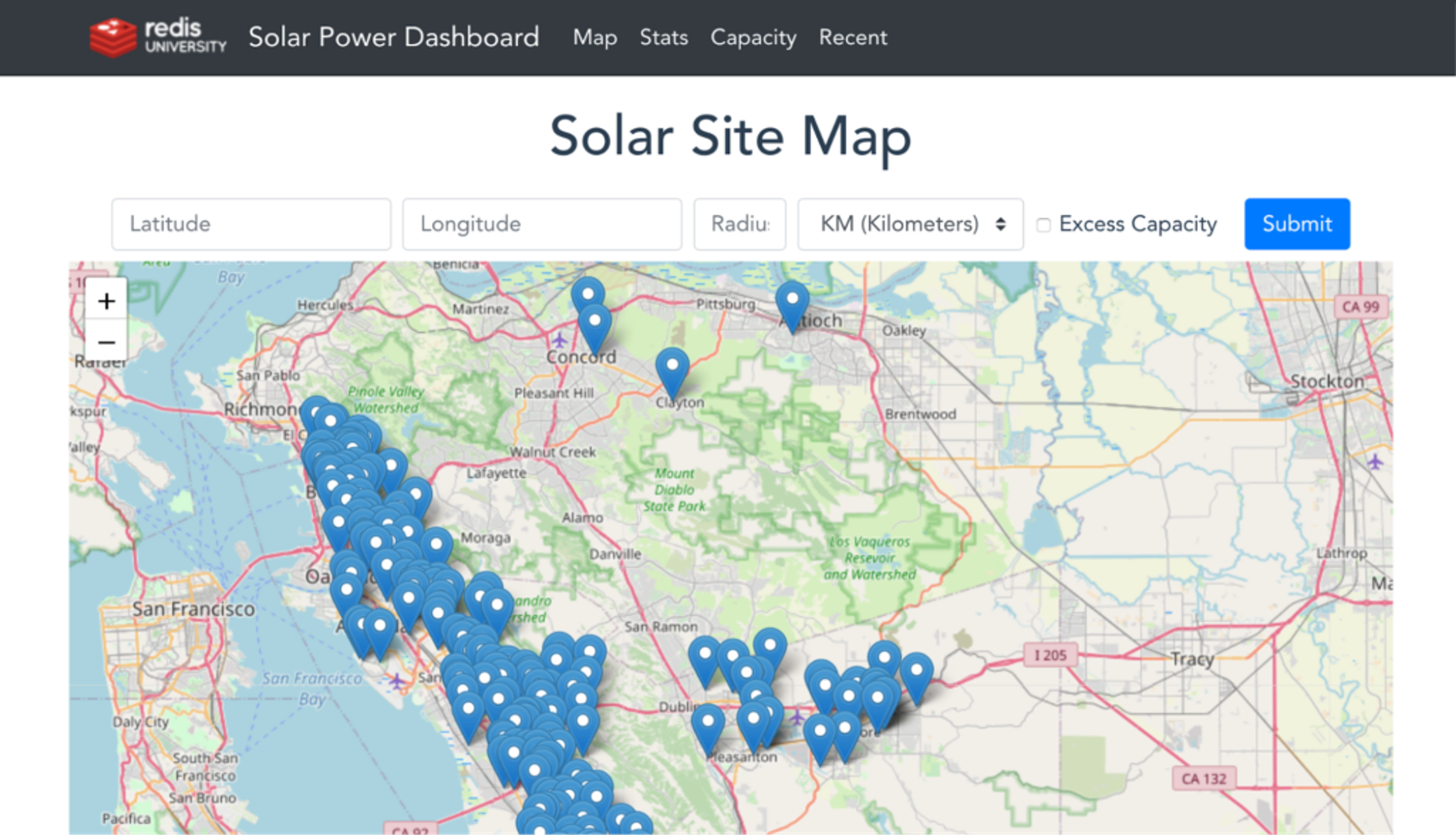Open the KM (Kilometers) unit dropdown
Image resolution: width=1456 pixels, height=835 pixels.
tap(910, 224)
